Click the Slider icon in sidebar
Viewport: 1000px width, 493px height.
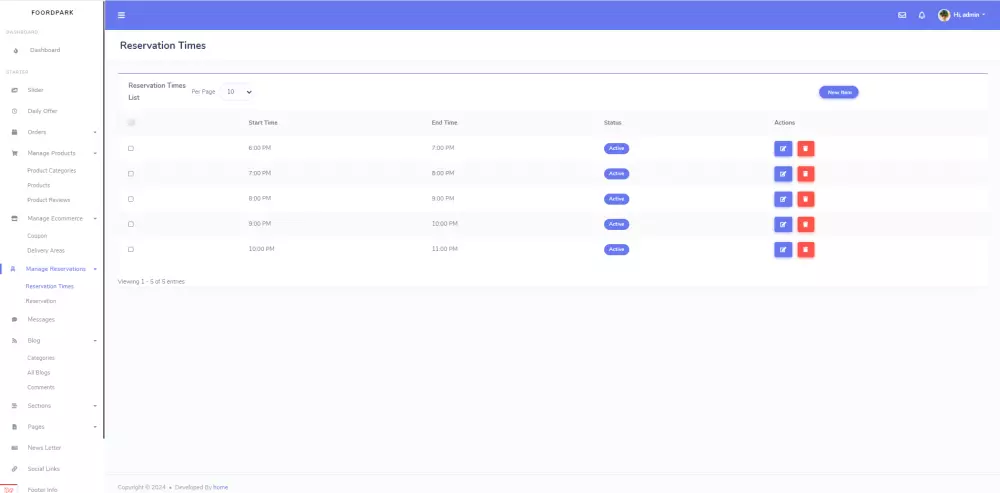[15, 91]
